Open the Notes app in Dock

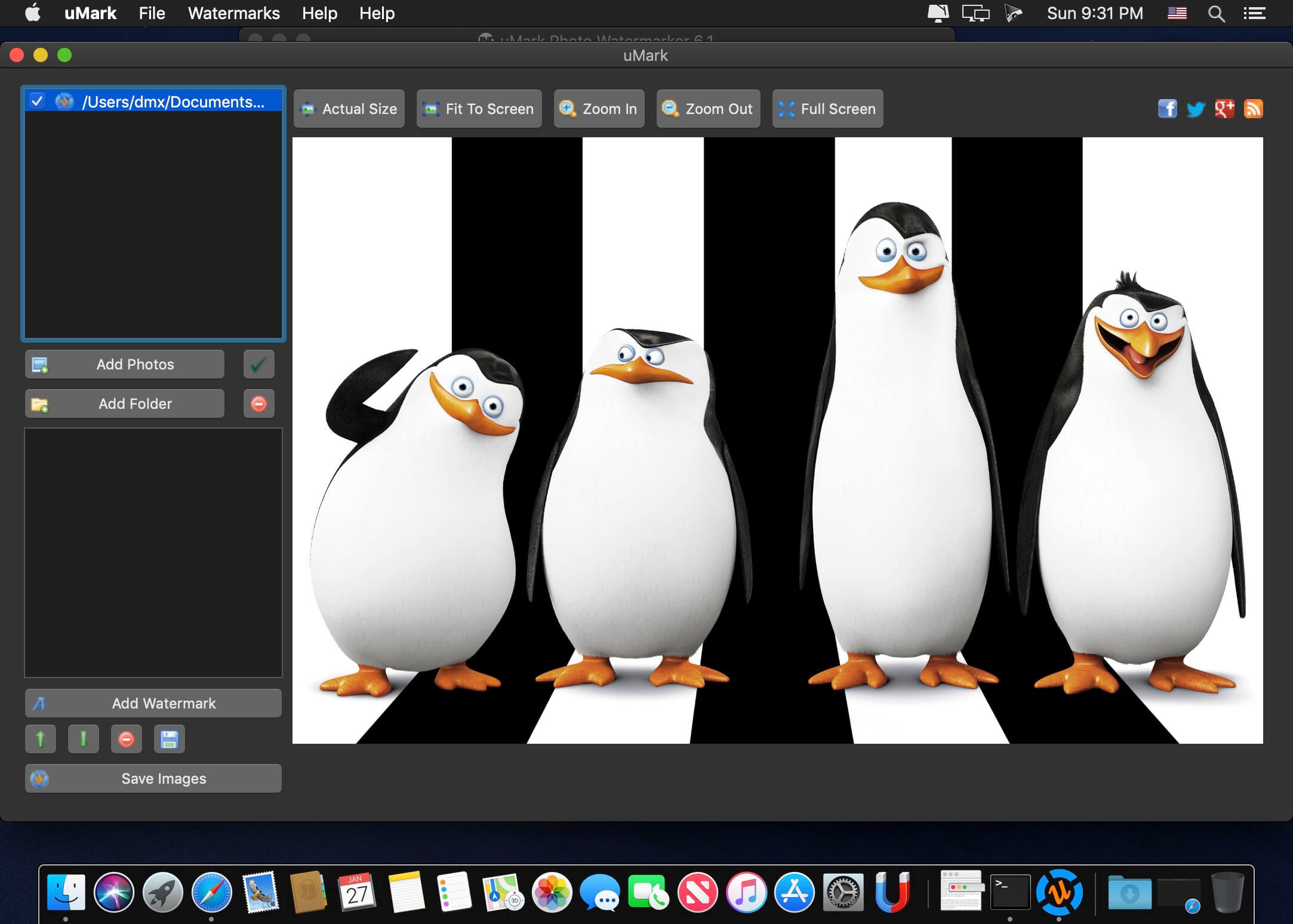coord(406,892)
